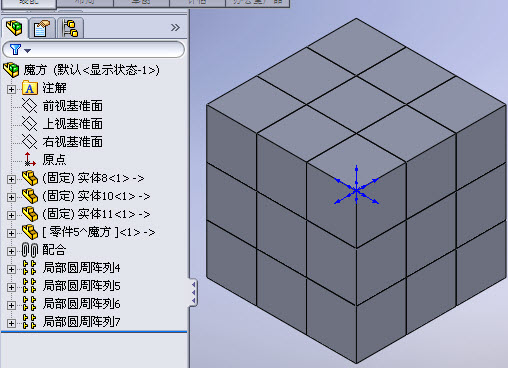
Task: Expand the (固定) 实体10<1> component
Action: click(x=11, y=197)
